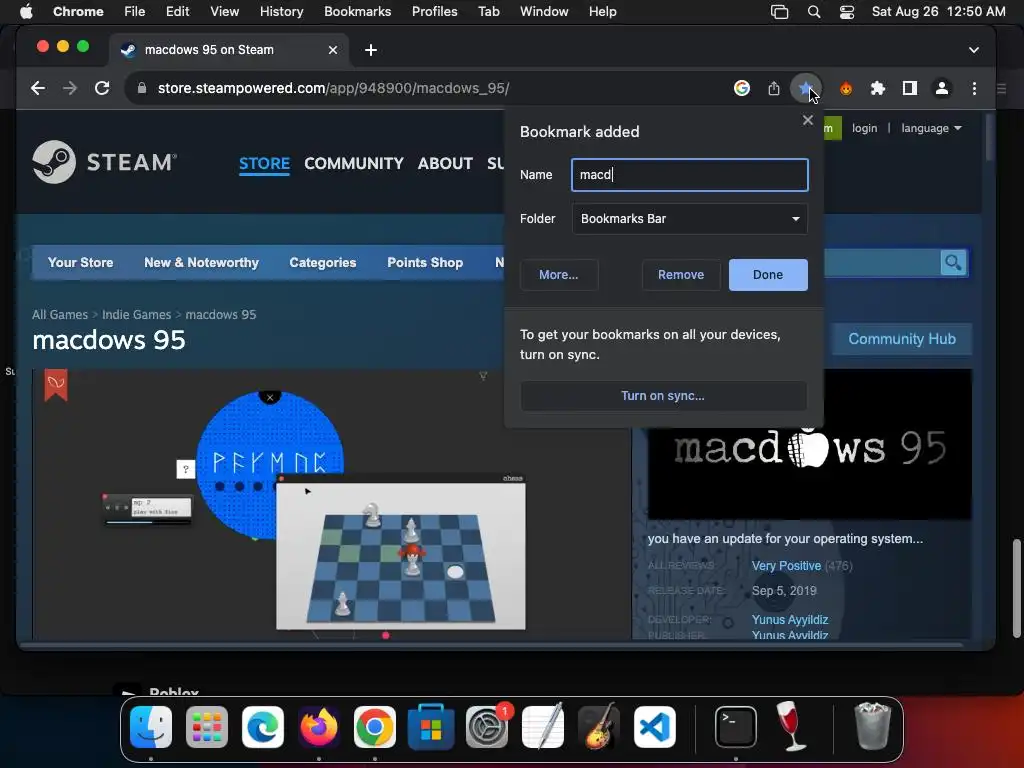Click the All Games breadcrumb
The height and width of the screenshot is (768, 1024).
point(60,315)
